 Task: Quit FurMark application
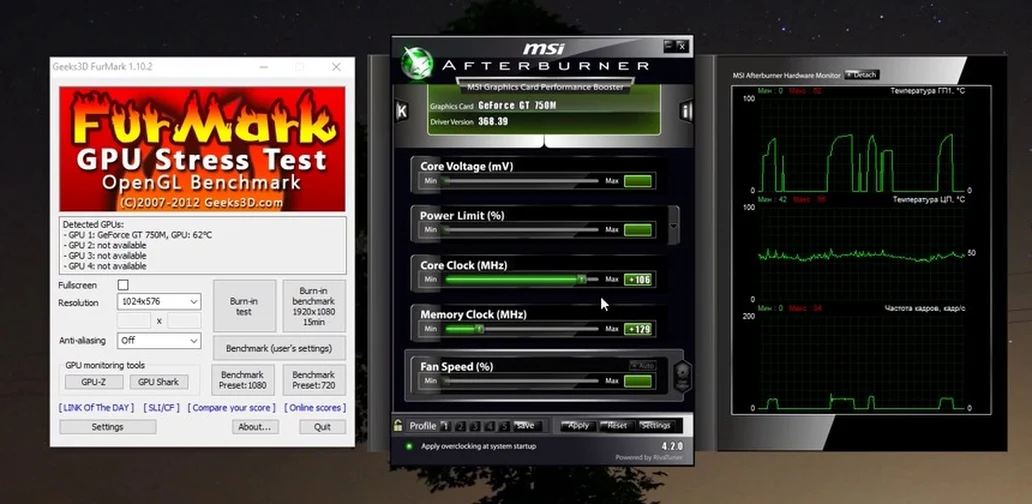[322, 427]
